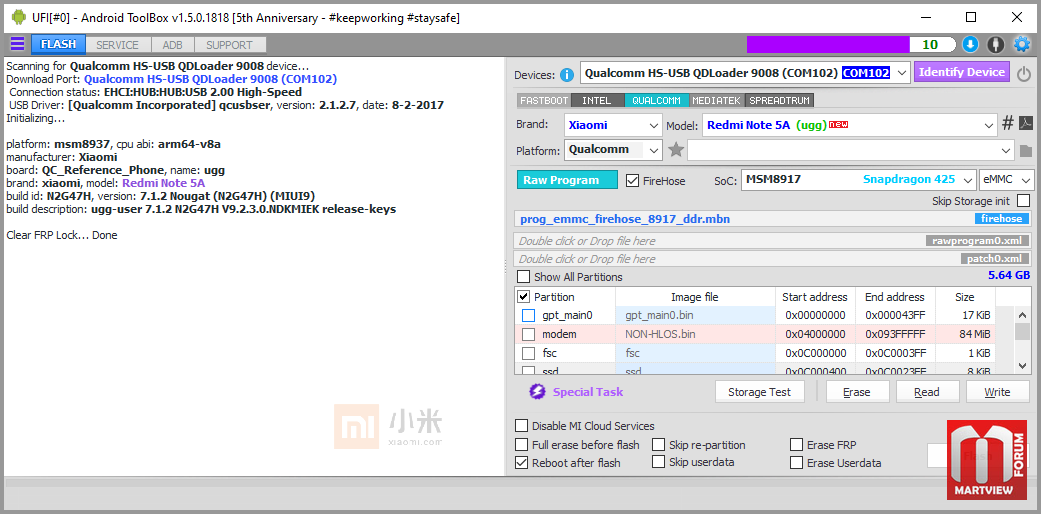Viewport: 1041px width, 514px height.
Task: Enable Skip Storage init checkbox
Action: click(1024, 201)
